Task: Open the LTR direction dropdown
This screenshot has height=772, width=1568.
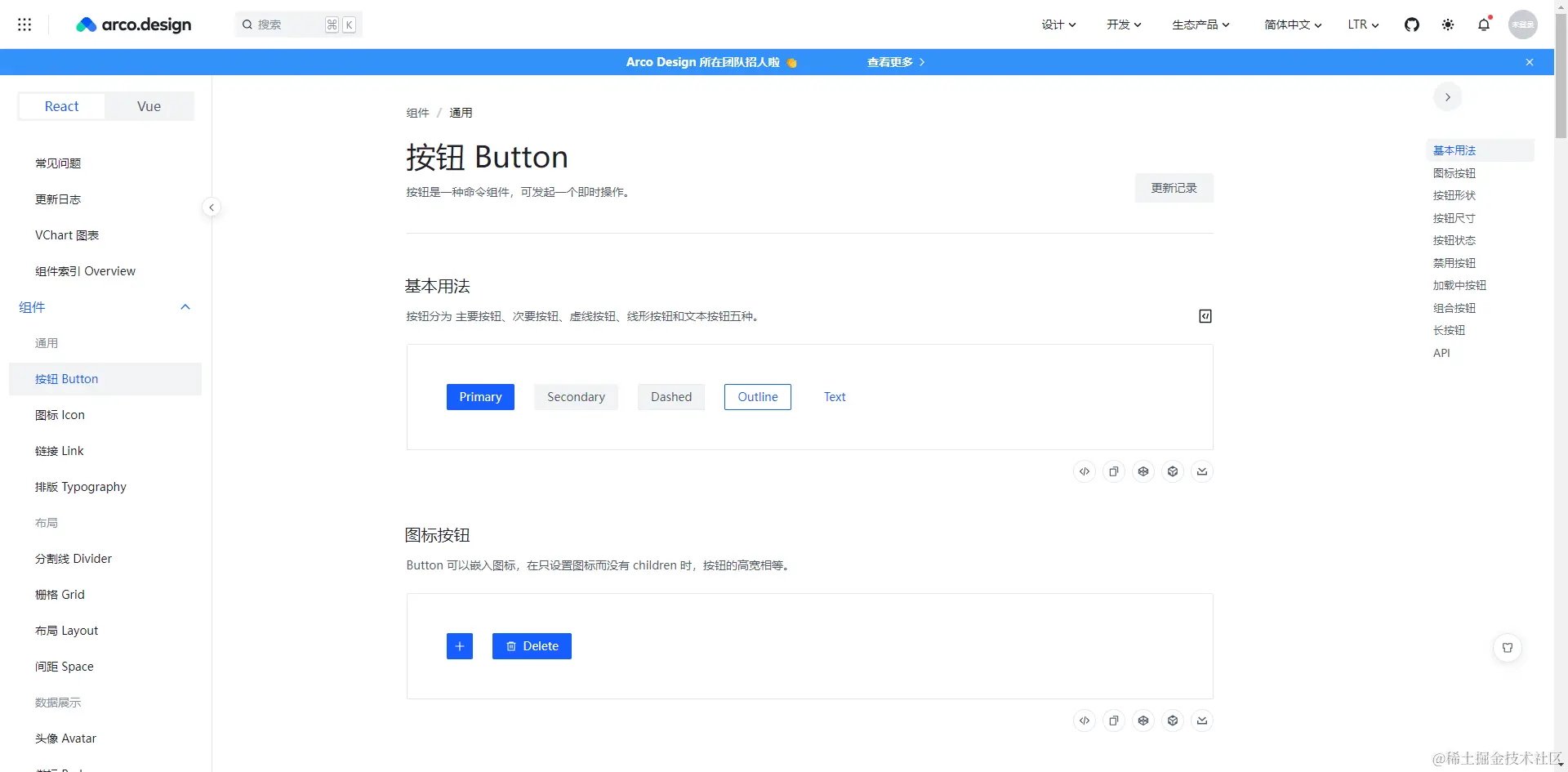Action: coord(1363,25)
